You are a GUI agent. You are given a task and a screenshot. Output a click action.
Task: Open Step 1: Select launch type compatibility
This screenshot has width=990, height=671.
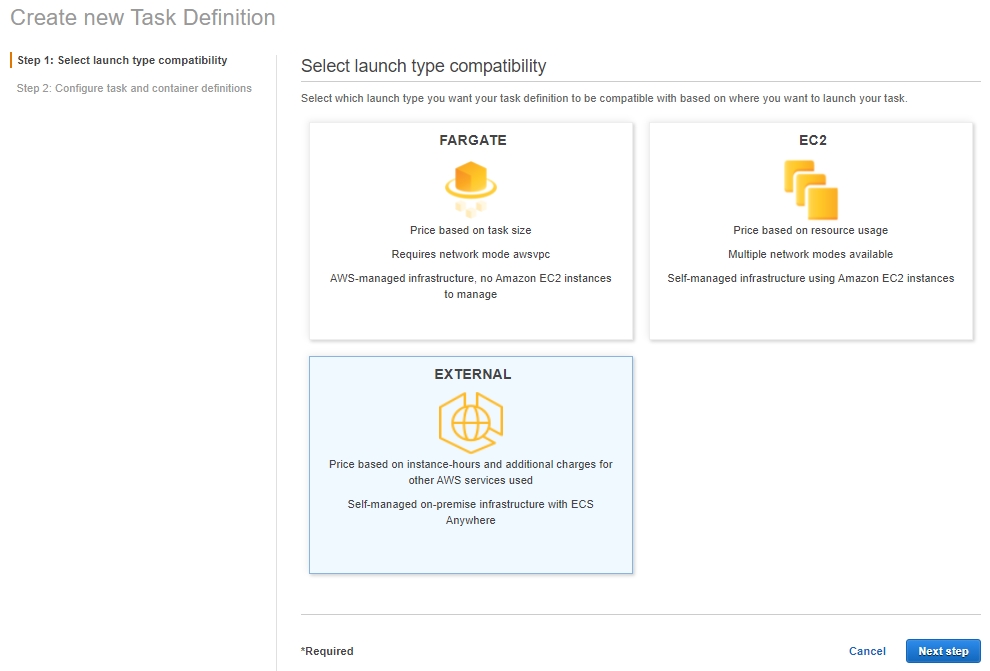click(x=122, y=60)
